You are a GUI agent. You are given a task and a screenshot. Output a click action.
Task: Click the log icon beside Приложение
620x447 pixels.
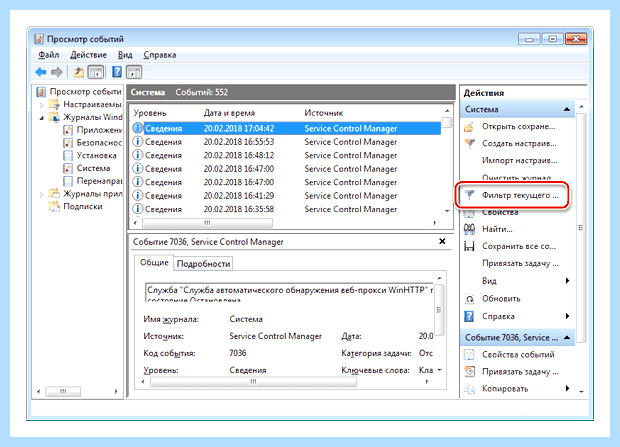coord(68,130)
